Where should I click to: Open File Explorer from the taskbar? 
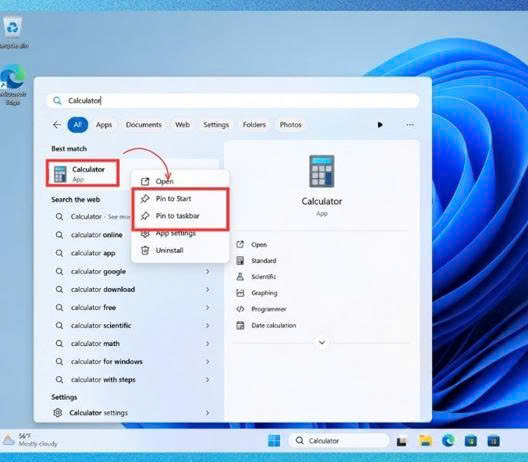coord(425,440)
